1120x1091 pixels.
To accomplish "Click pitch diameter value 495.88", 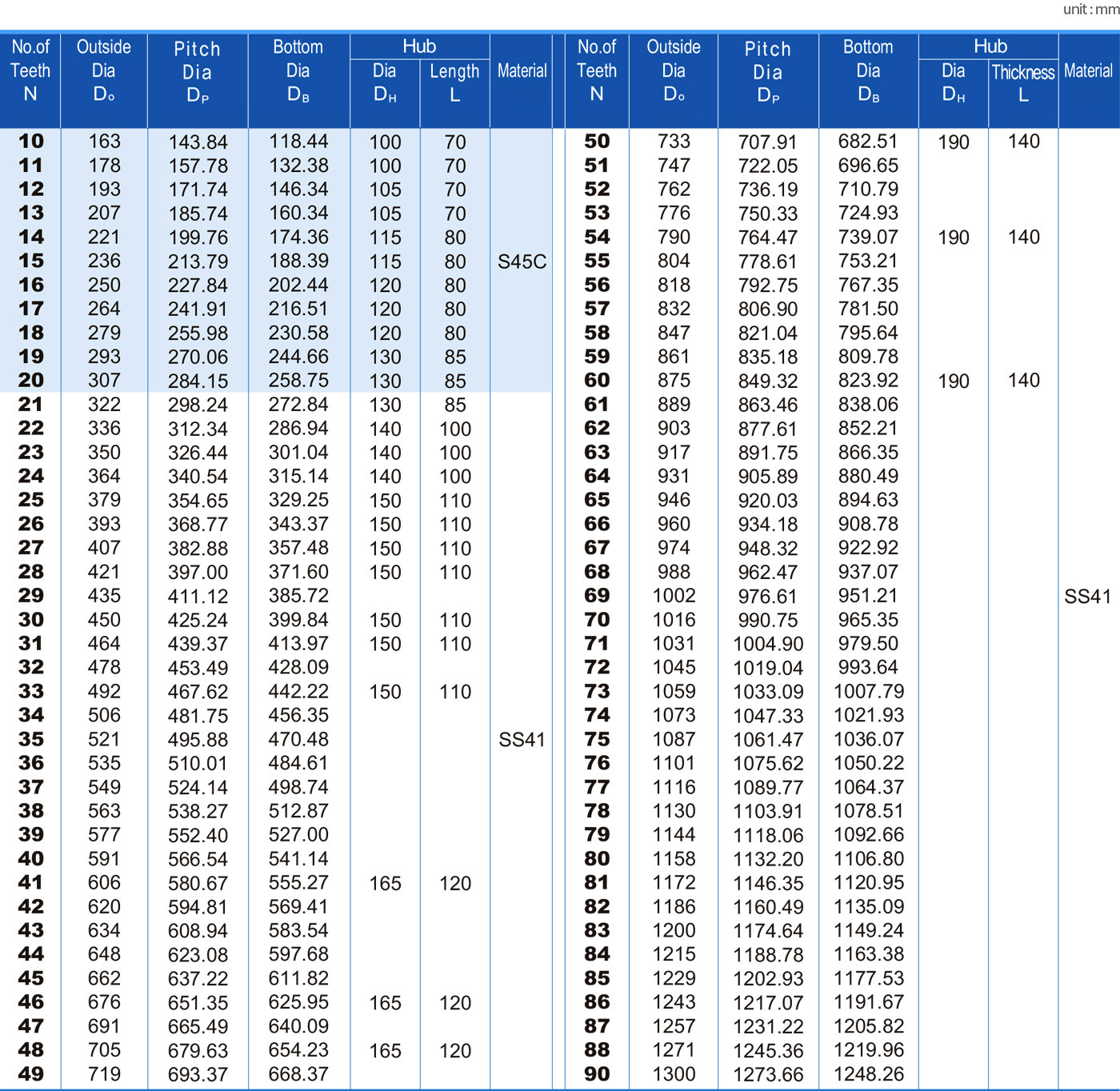I will point(198,740).
